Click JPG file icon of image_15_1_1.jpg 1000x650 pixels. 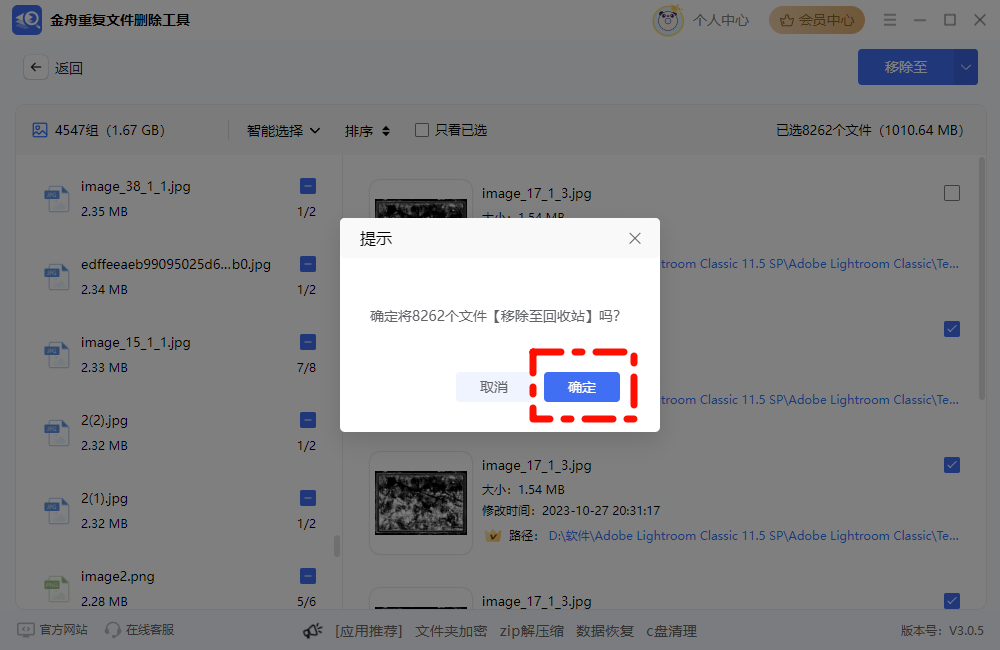point(56,355)
